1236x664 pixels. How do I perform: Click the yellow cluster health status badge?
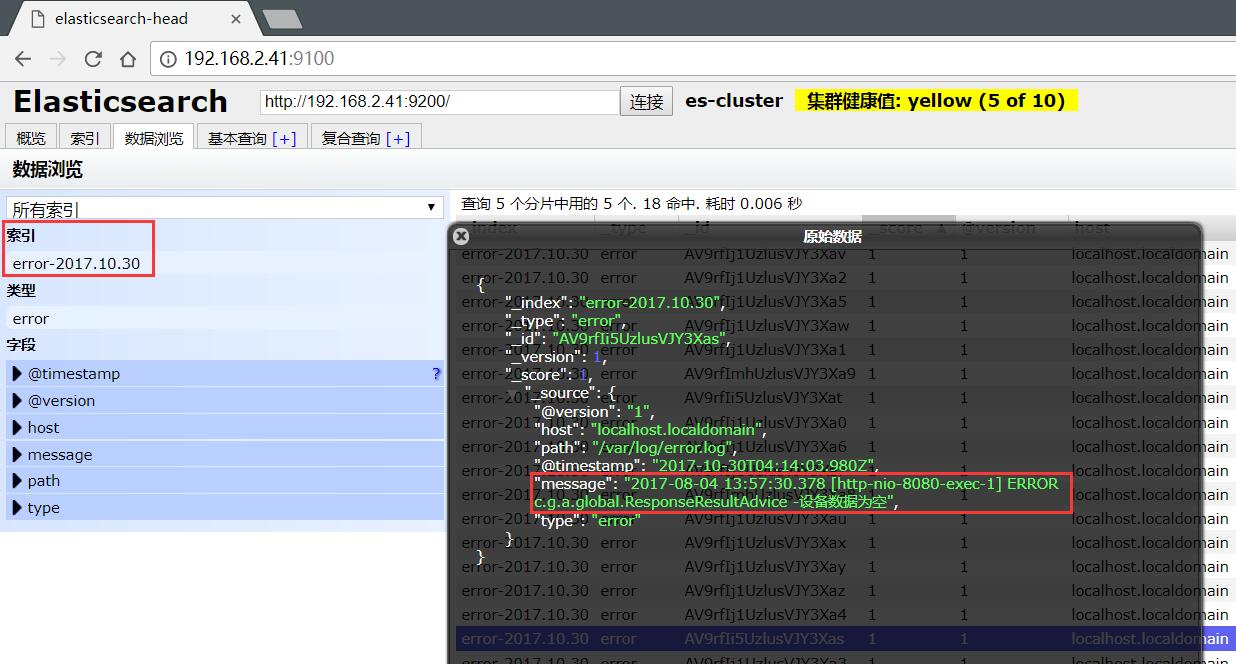pyautogui.click(x=936, y=101)
